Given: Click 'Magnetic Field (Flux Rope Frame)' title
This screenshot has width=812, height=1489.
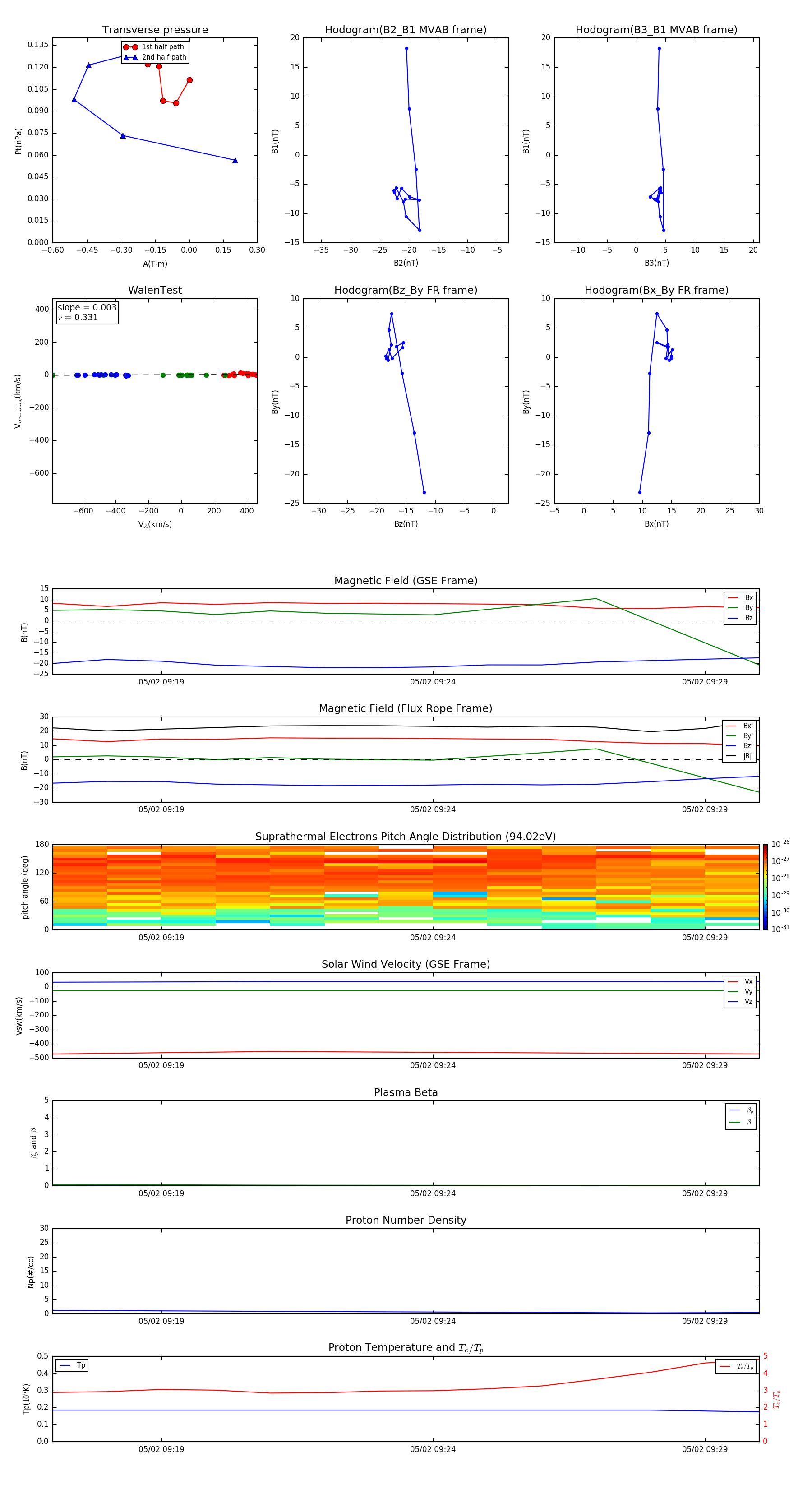Looking at the screenshot, I should (x=406, y=709).
